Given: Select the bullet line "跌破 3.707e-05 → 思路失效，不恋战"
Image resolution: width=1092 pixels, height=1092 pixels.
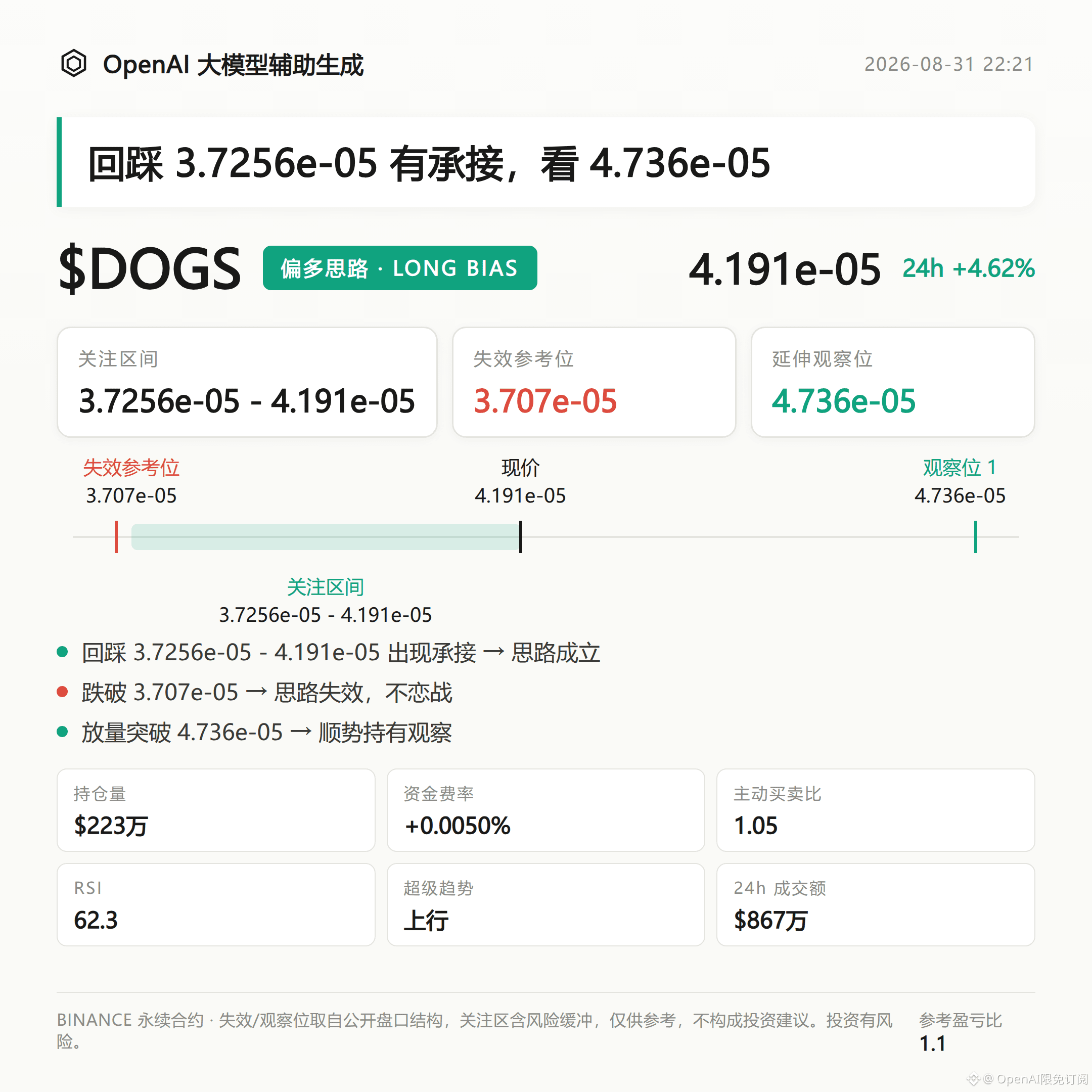Looking at the screenshot, I should click(x=267, y=693).
